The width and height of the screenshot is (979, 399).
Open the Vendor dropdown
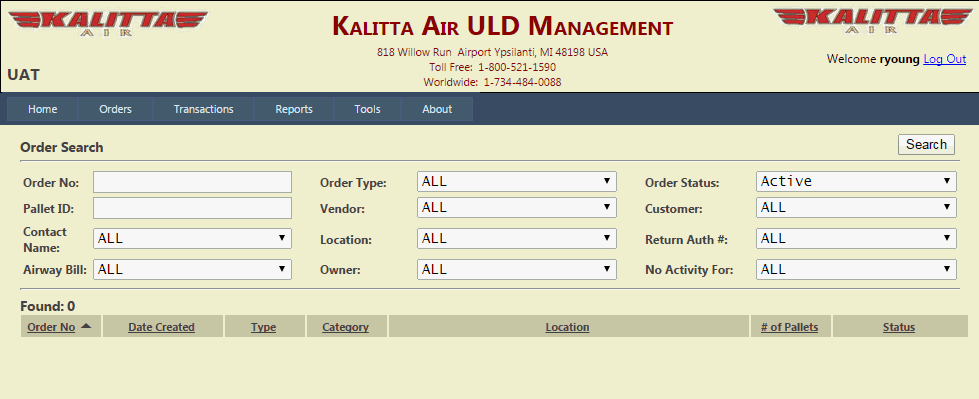pos(516,207)
